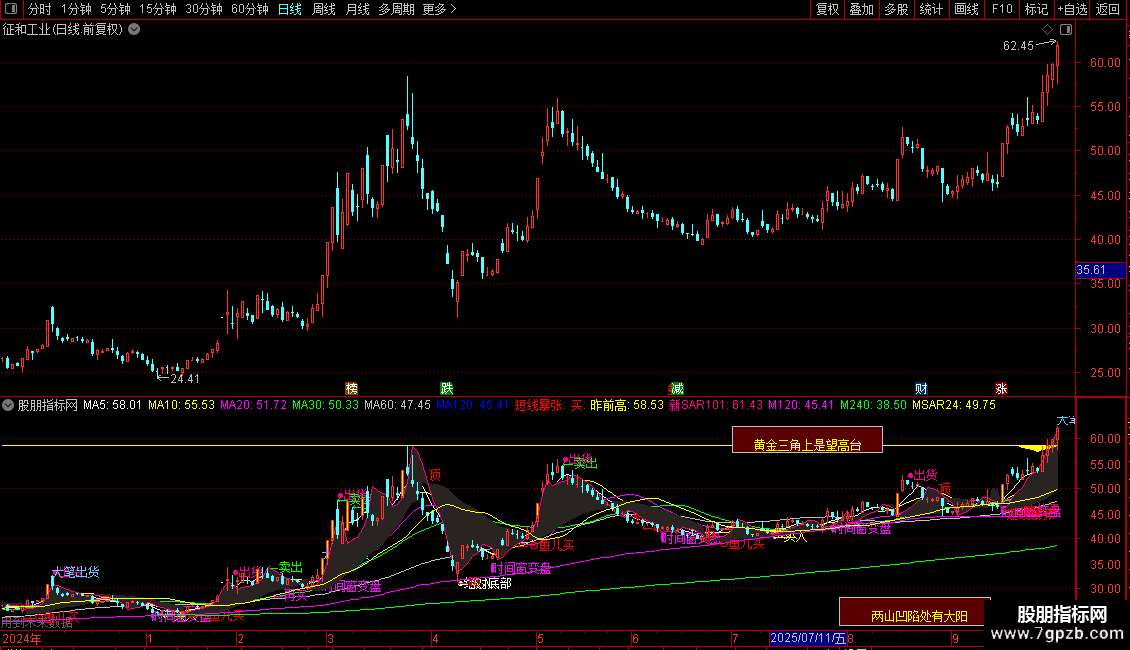Click the green 跌 event marker icon

pyautogui.click(x=446, y=388)
